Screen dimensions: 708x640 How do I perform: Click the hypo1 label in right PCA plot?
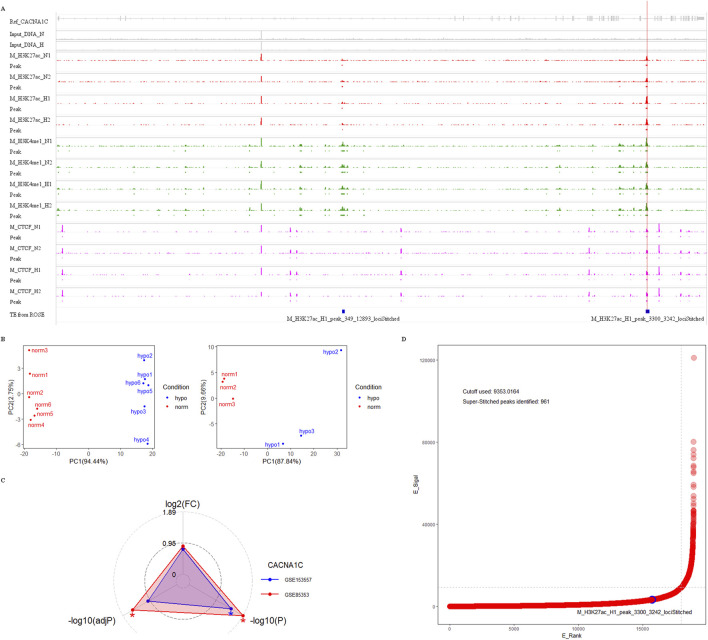272,445
